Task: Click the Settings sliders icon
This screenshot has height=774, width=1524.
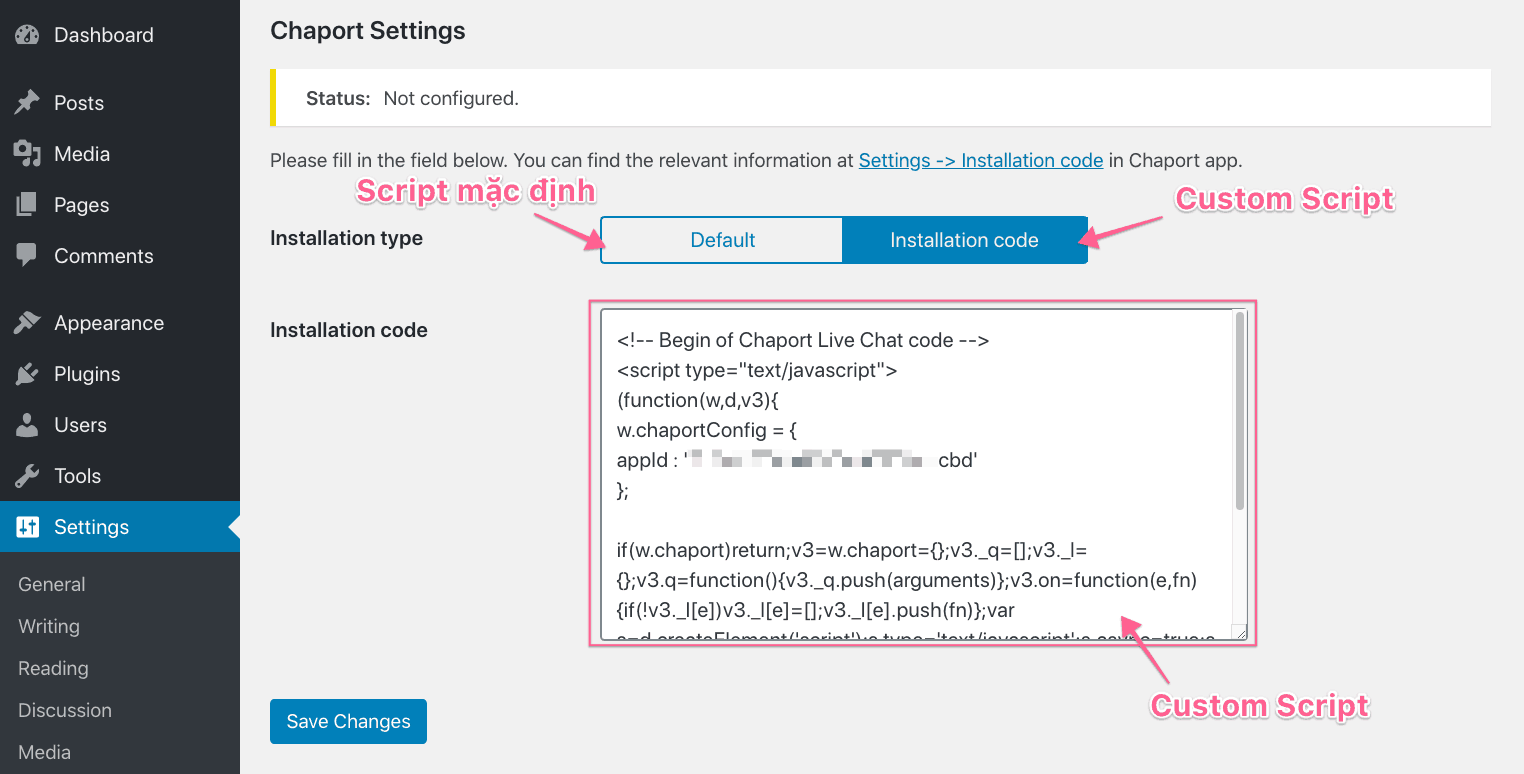Action: tap(27, 527)
